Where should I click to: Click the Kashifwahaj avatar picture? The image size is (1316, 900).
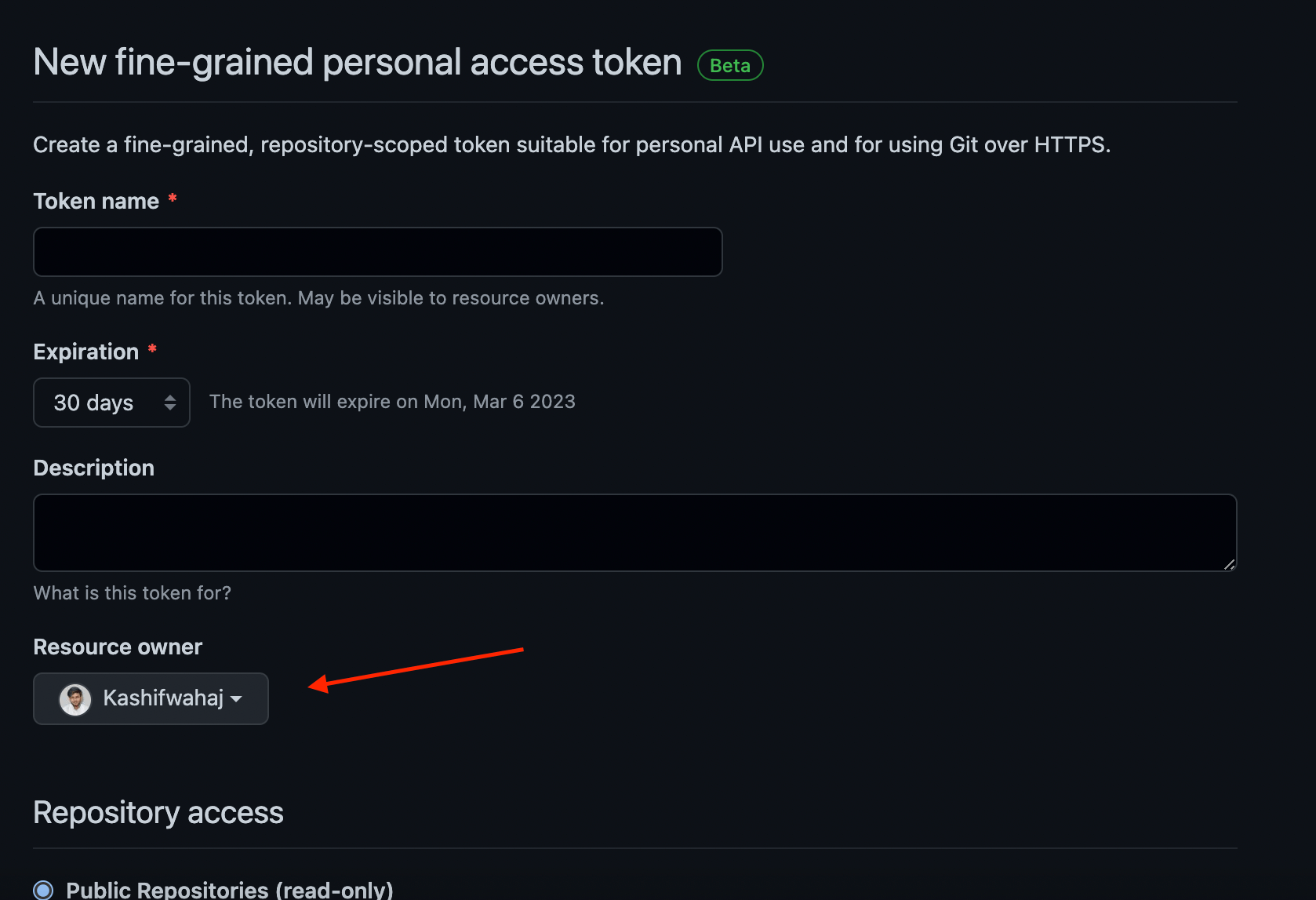[x=75, y=698]
